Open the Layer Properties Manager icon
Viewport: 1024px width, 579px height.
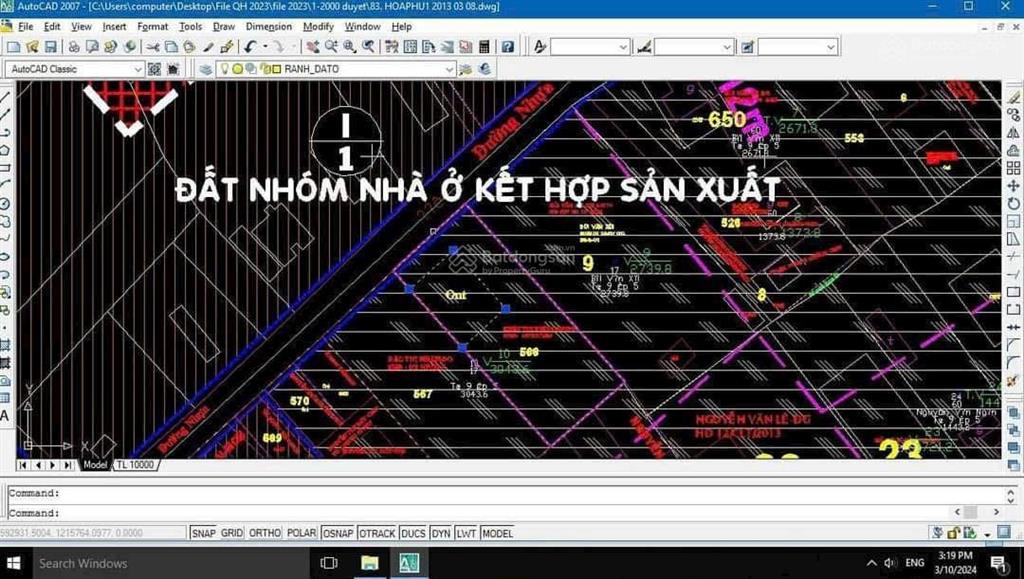click(206, 69)
